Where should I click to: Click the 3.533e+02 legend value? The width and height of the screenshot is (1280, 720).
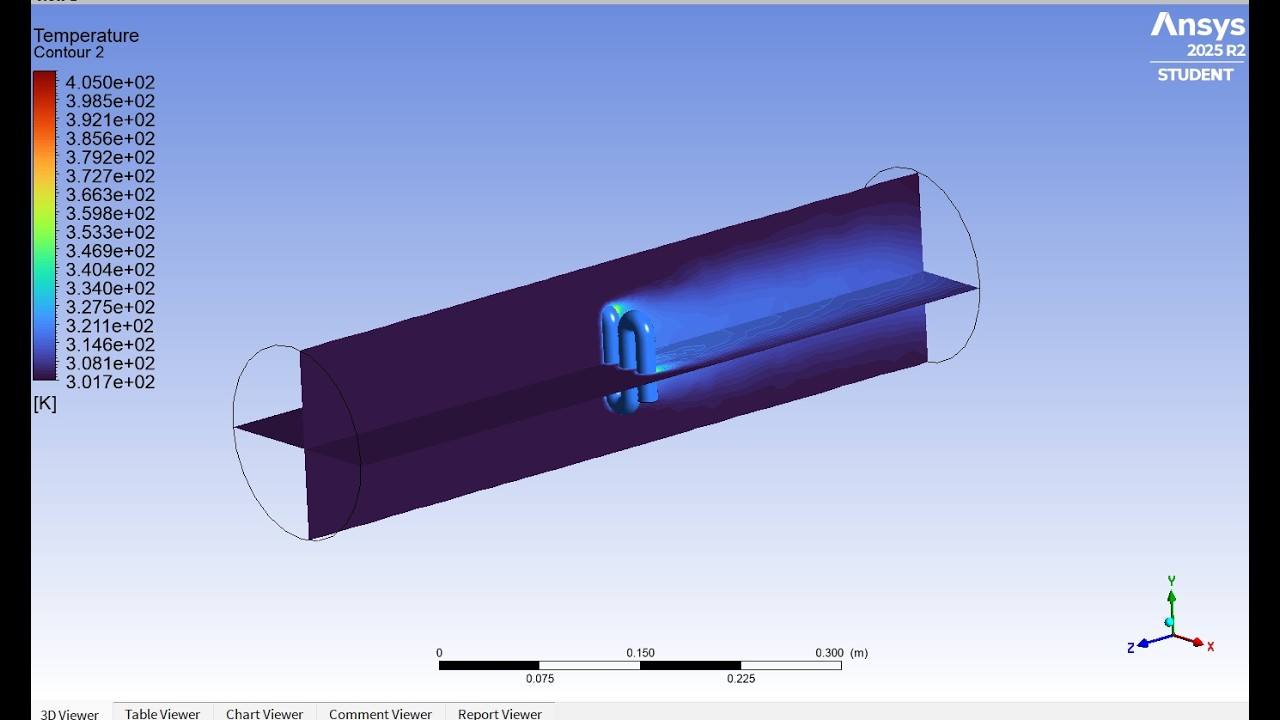point(110,233)
